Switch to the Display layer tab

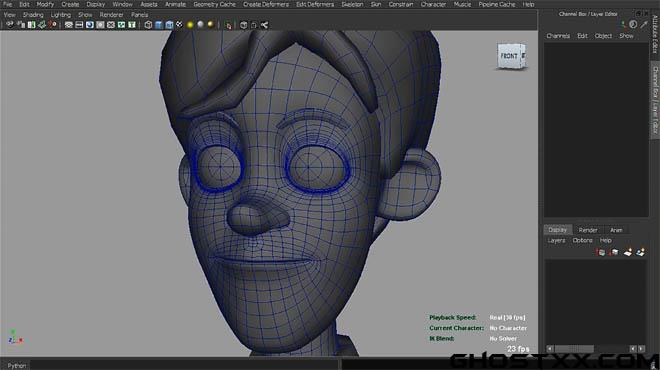point(557,230)
